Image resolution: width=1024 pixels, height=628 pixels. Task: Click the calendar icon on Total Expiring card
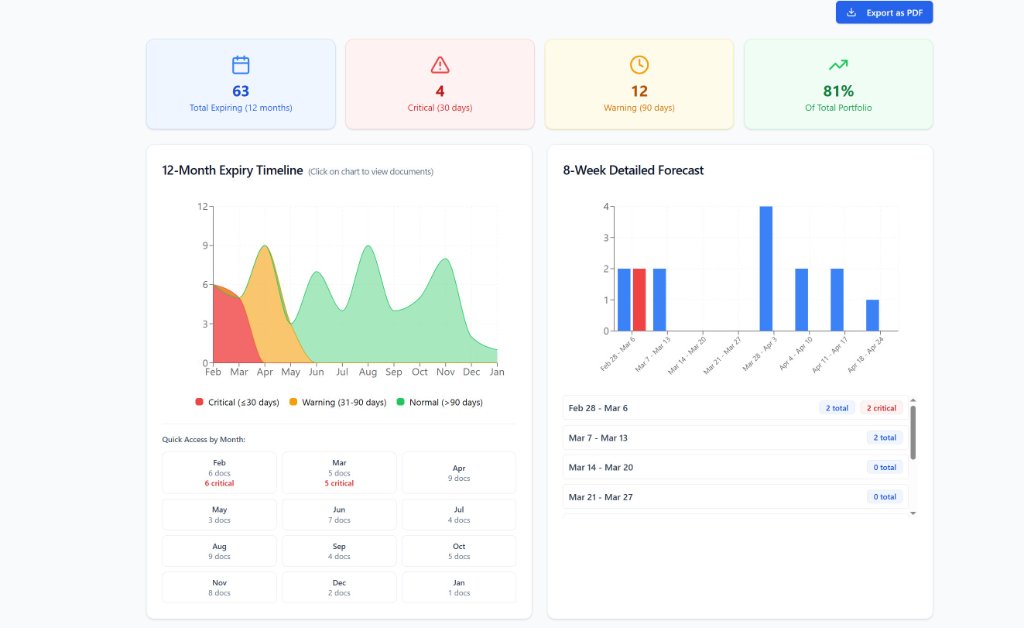pyautogui.click(x=240, y=65)
